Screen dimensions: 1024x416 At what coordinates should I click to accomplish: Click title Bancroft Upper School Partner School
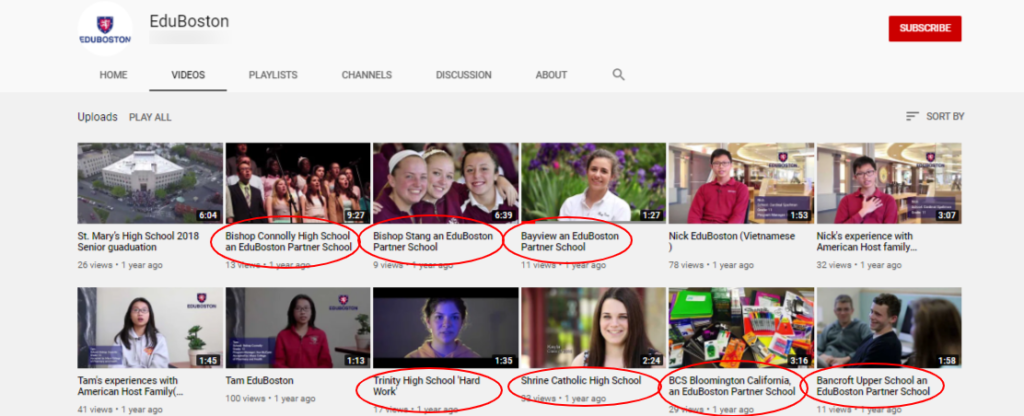tap(873, 386)
